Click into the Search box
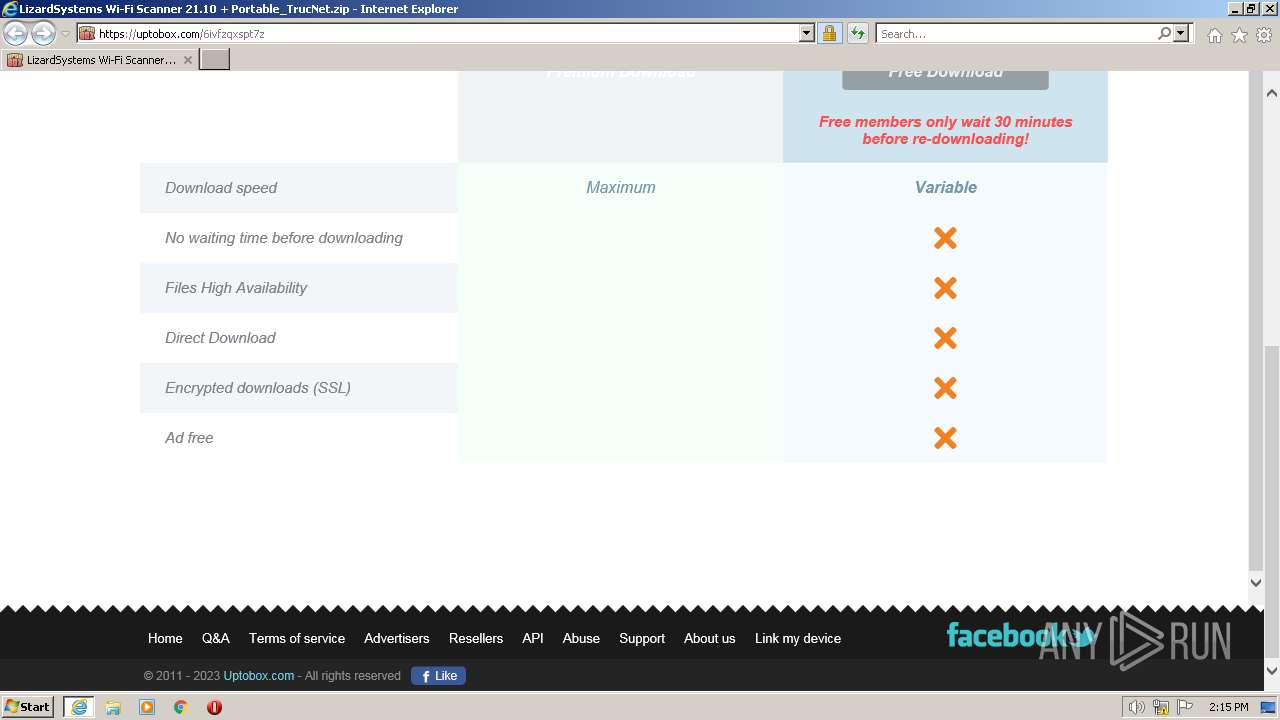The height and width of the screenshot is (720, 1280). (x=1016, y=33)
